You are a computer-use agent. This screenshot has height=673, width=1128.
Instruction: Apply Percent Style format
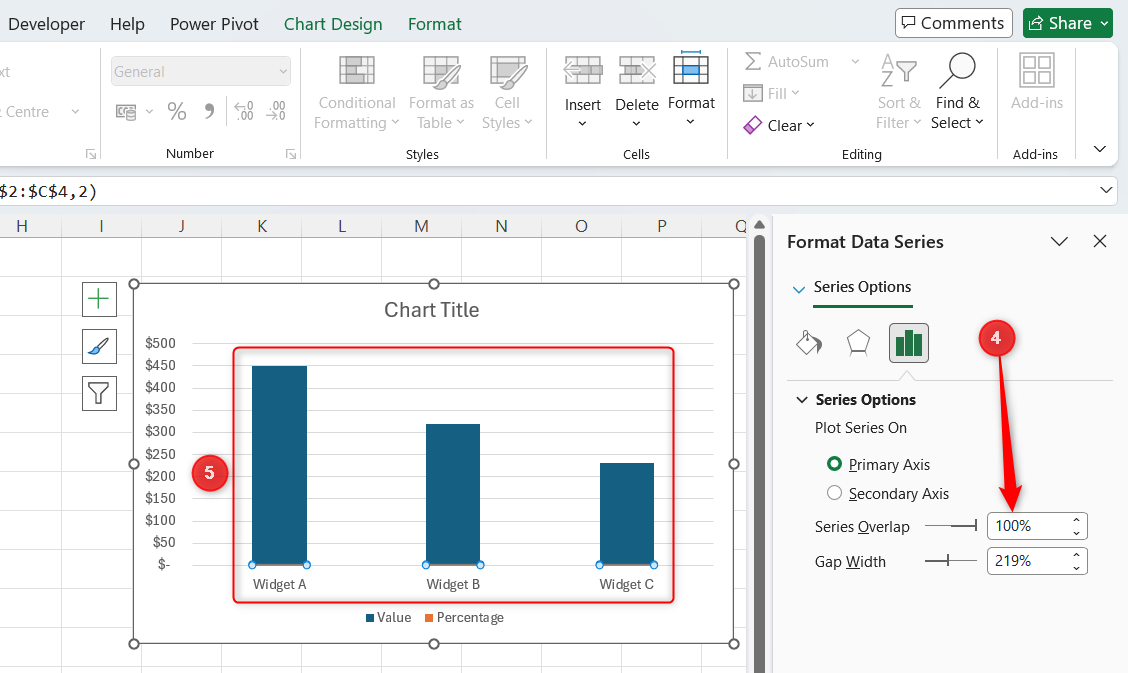click(x=176, y=111)
